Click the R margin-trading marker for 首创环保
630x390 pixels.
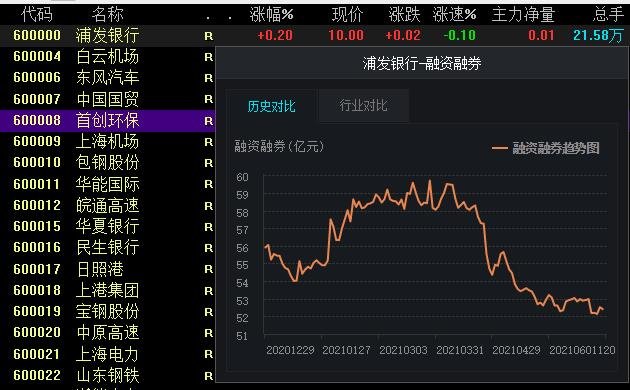click(x=209, y=121)
